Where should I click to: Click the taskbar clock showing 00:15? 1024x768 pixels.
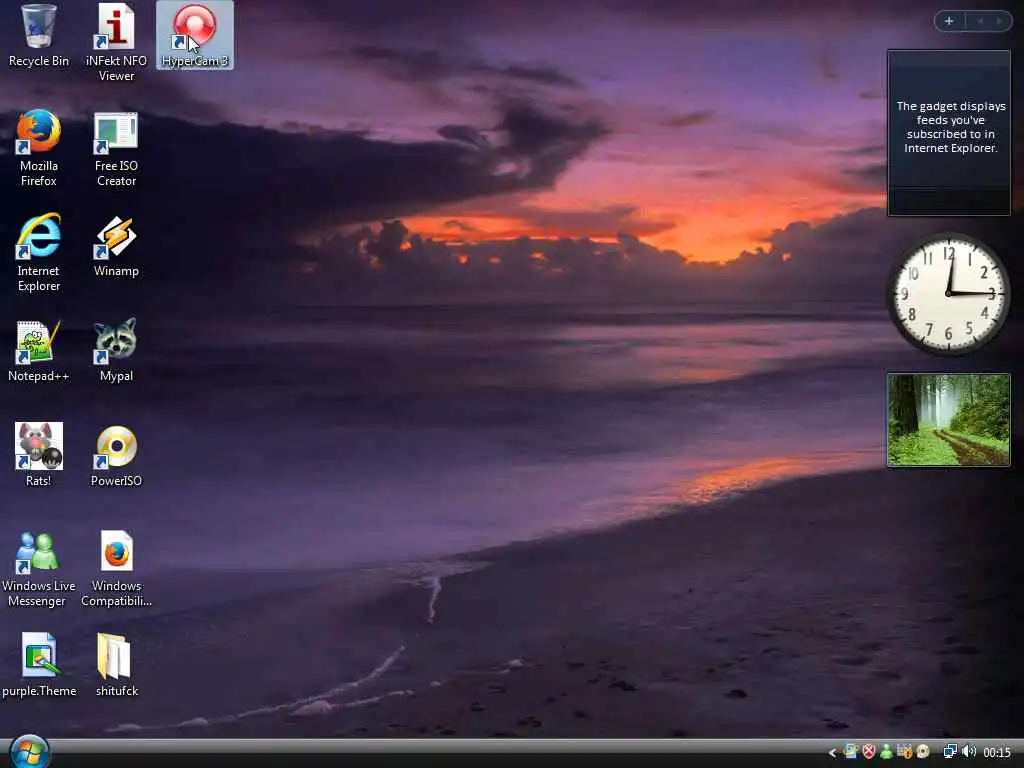click(997, 753)
